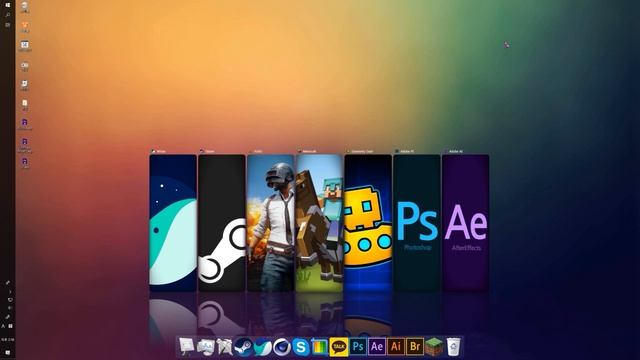Open the fourth desktop shortcut icon

coord(24,66)
